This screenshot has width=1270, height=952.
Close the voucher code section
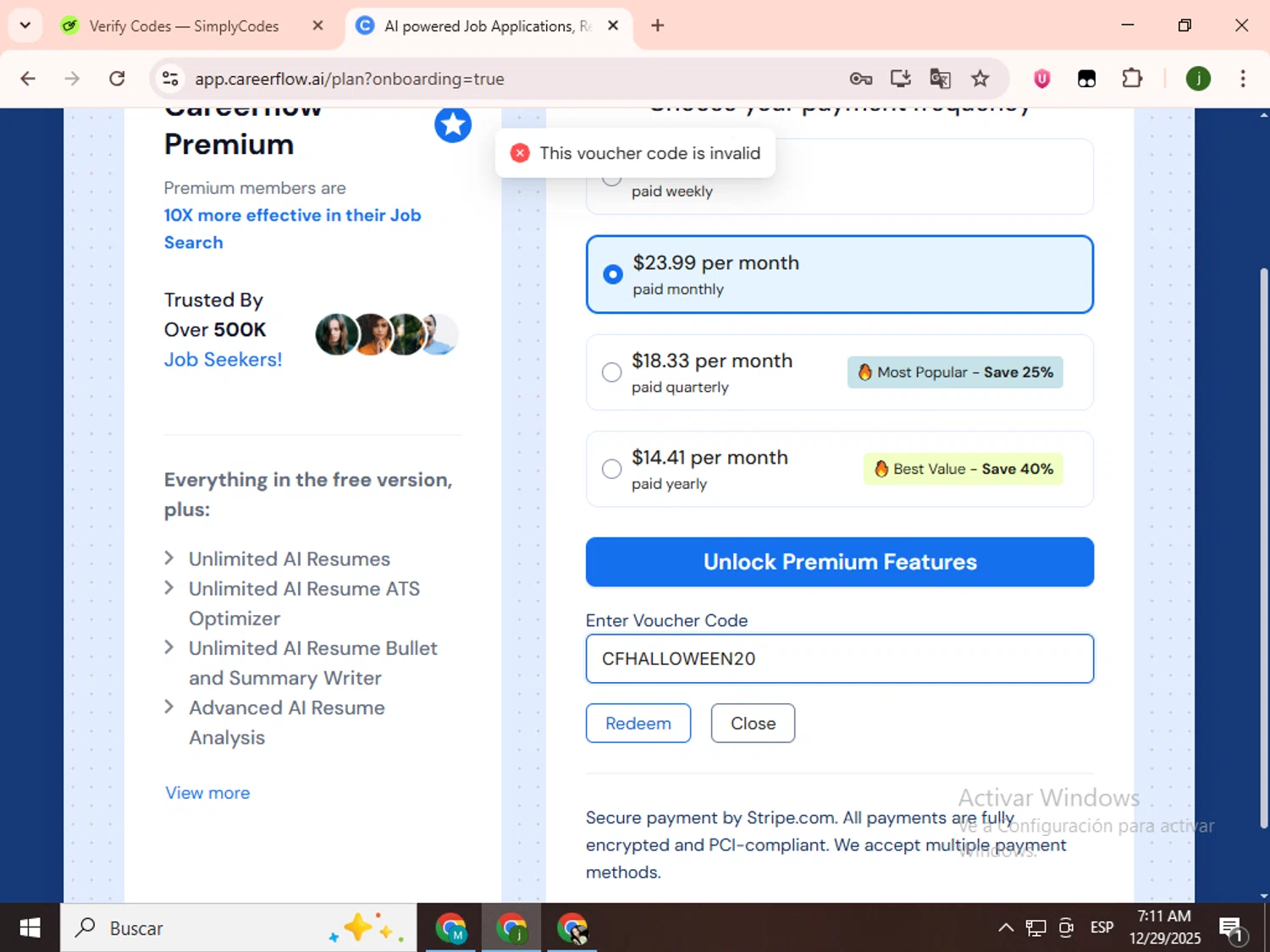pos(753,724)
